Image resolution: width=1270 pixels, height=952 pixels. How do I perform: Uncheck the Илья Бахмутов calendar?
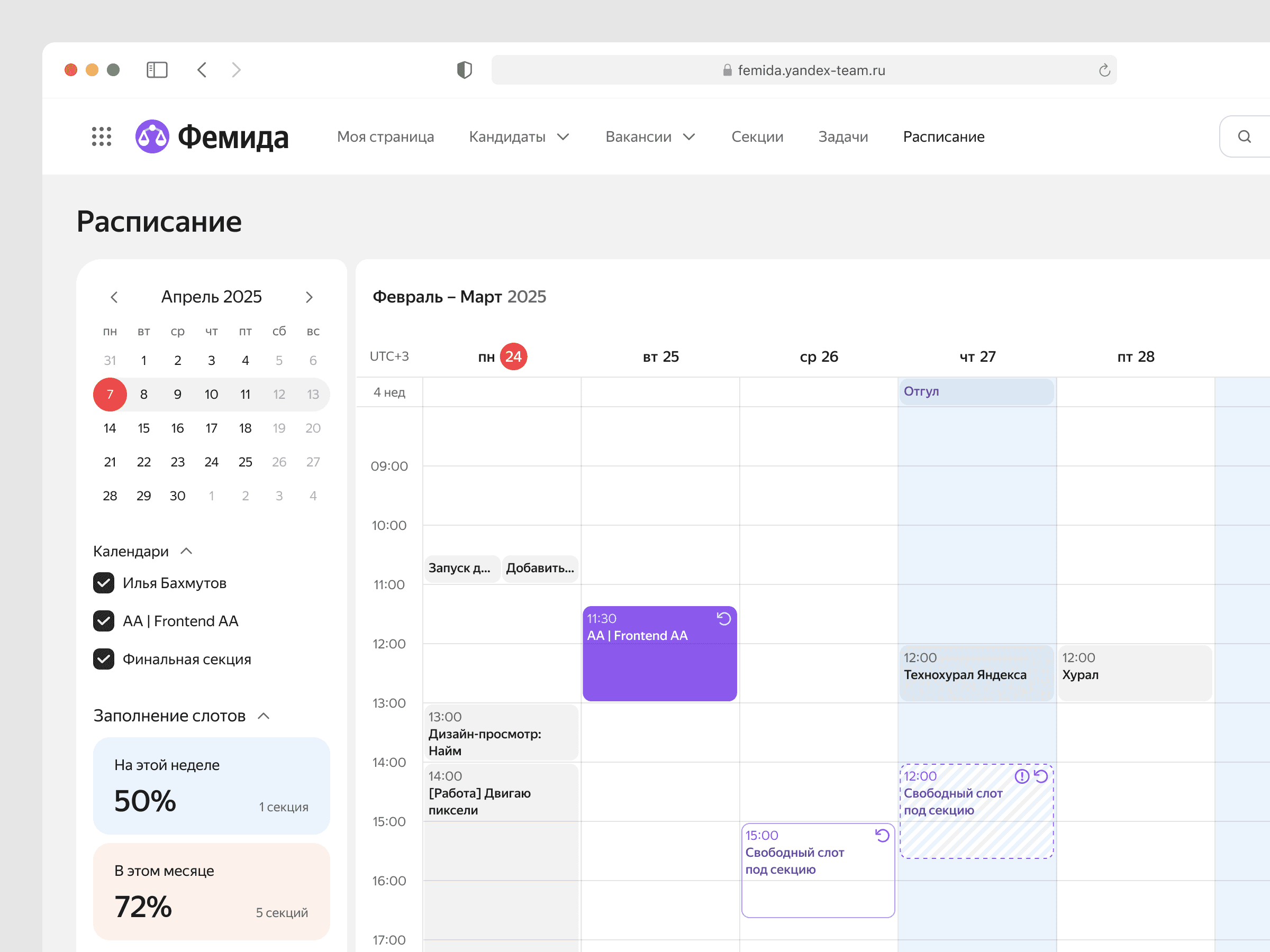[104, 583]
